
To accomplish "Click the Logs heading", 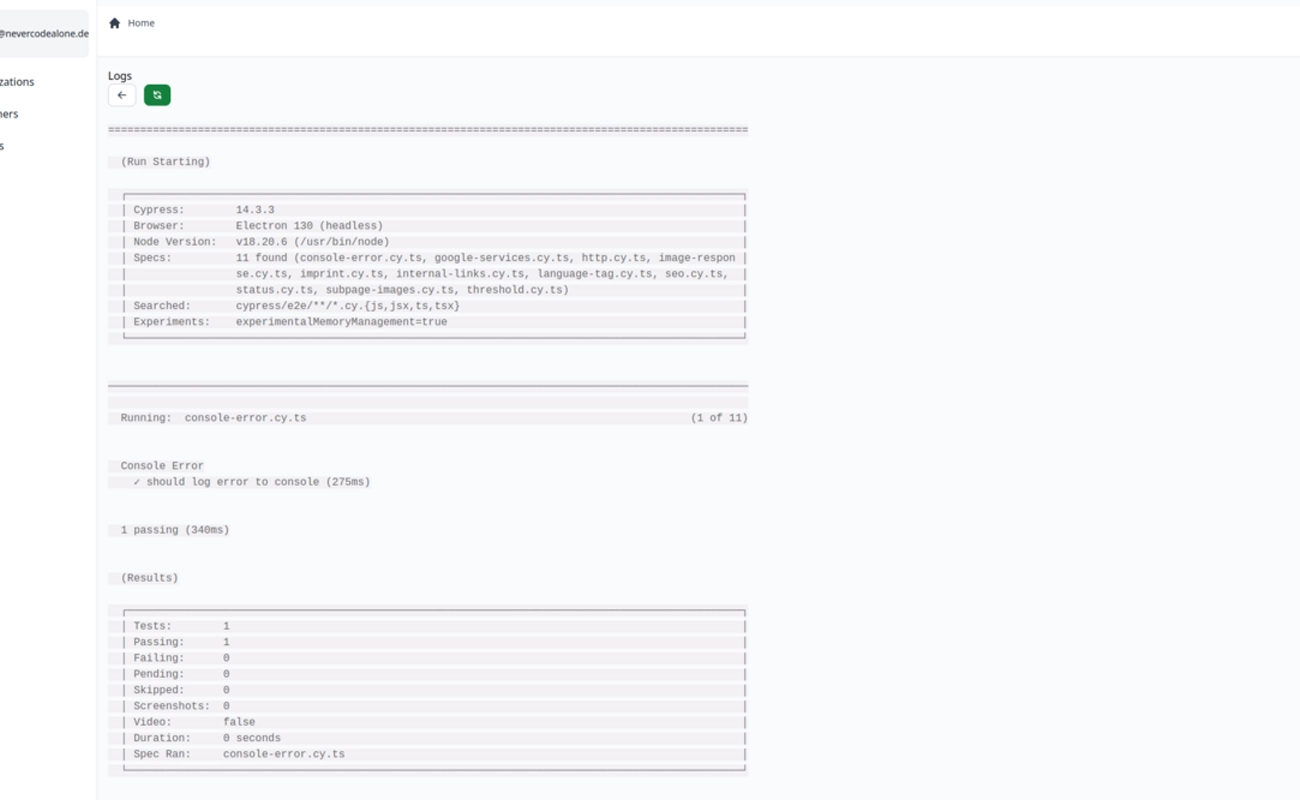I will pyautogui.click(x=120, y=76).
